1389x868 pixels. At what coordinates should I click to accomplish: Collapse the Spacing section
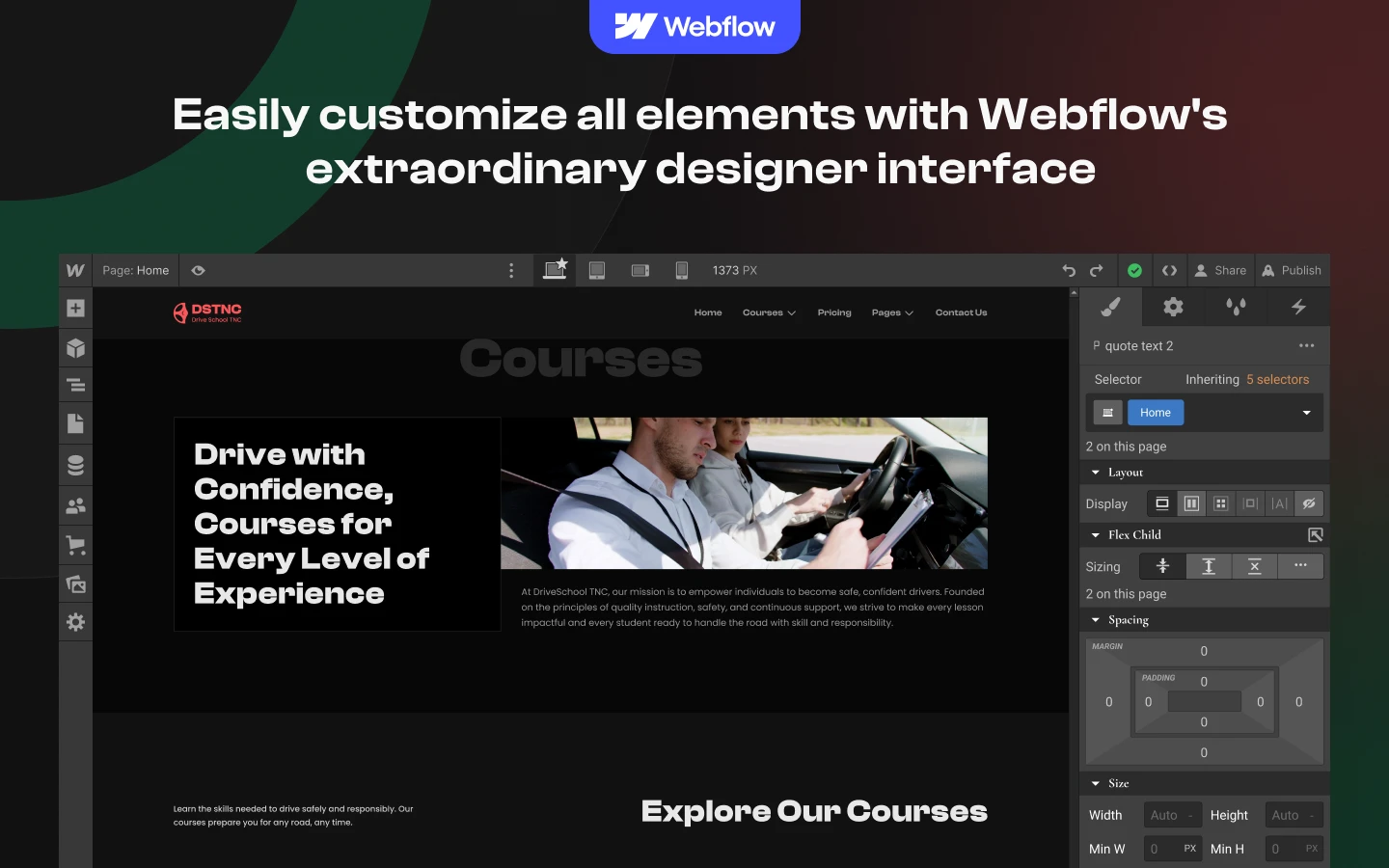1096,620
